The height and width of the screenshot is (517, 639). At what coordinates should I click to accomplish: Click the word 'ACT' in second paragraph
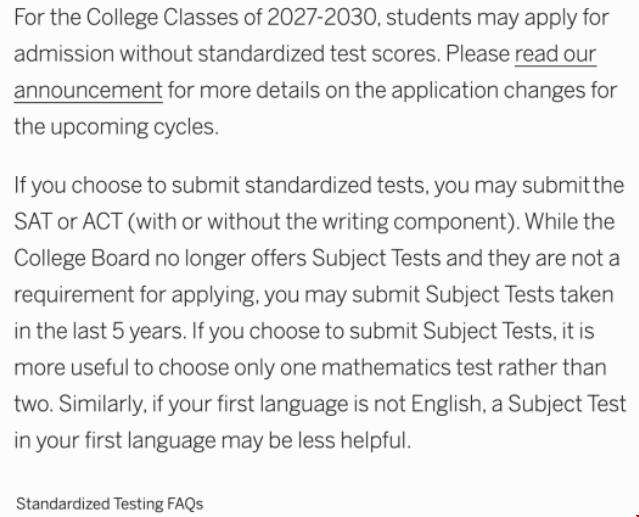click(x=102, y=222)
